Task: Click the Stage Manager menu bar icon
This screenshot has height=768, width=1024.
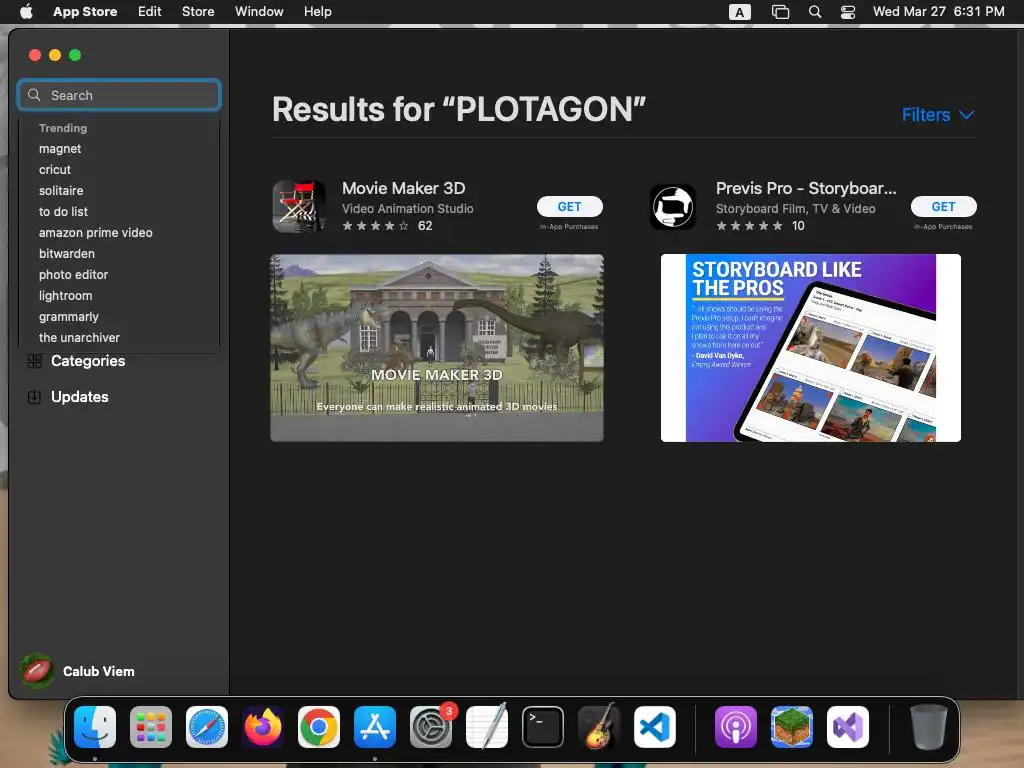Action: (780, 12)
